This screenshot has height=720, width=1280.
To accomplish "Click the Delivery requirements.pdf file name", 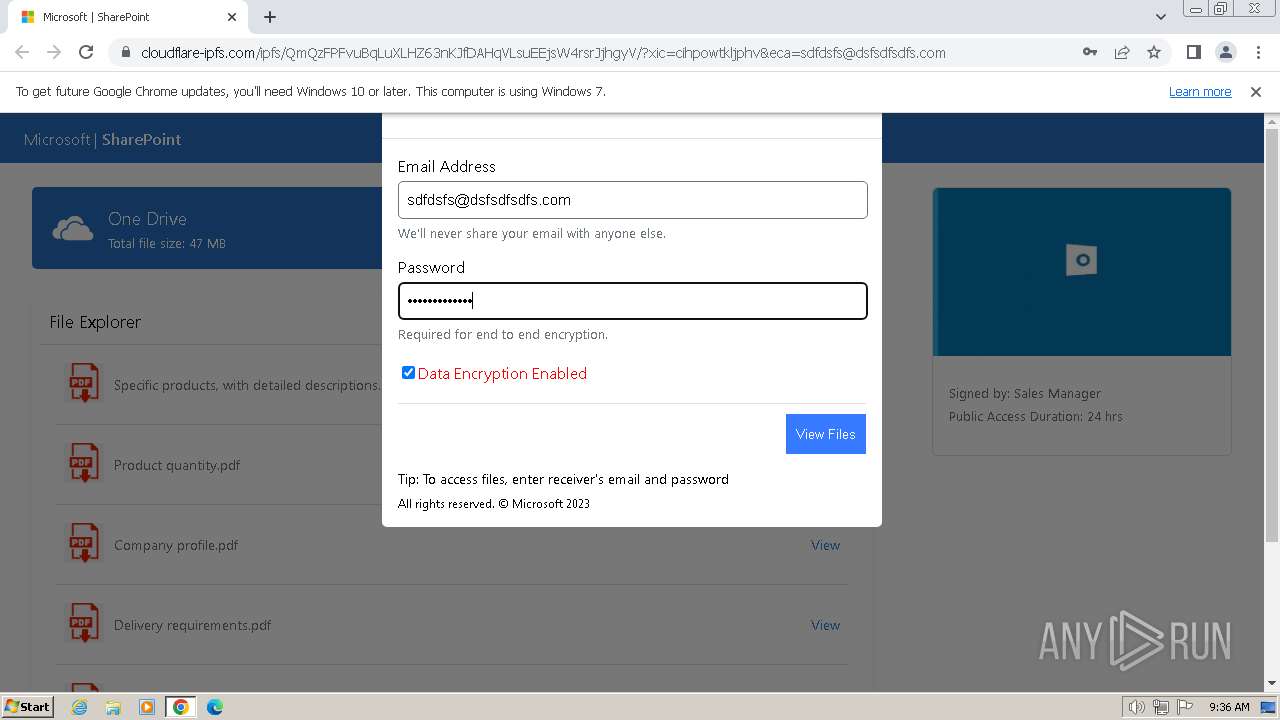I will [x=193, y=625].
